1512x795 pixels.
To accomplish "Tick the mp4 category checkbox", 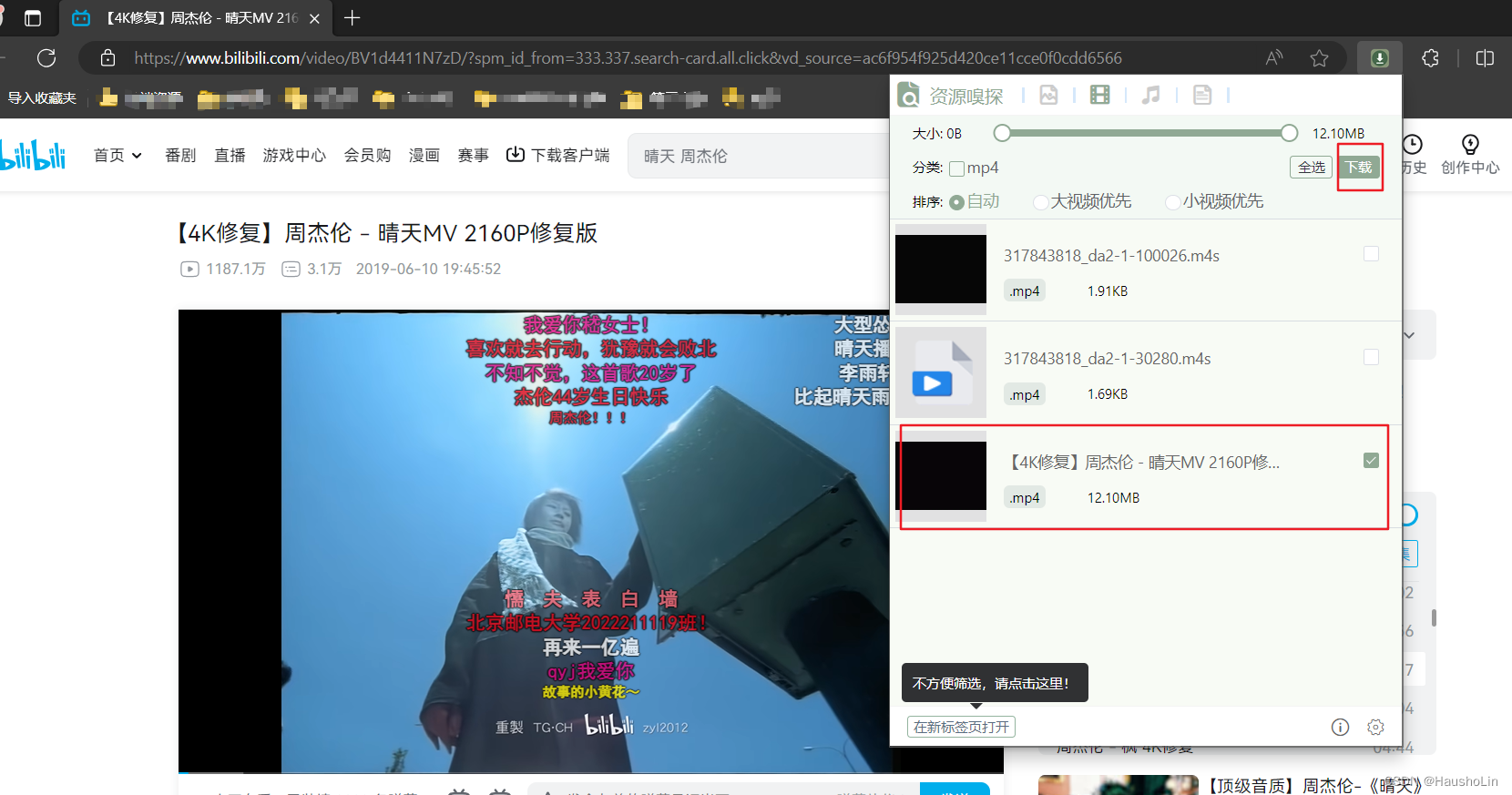I will tap(957, 168).
